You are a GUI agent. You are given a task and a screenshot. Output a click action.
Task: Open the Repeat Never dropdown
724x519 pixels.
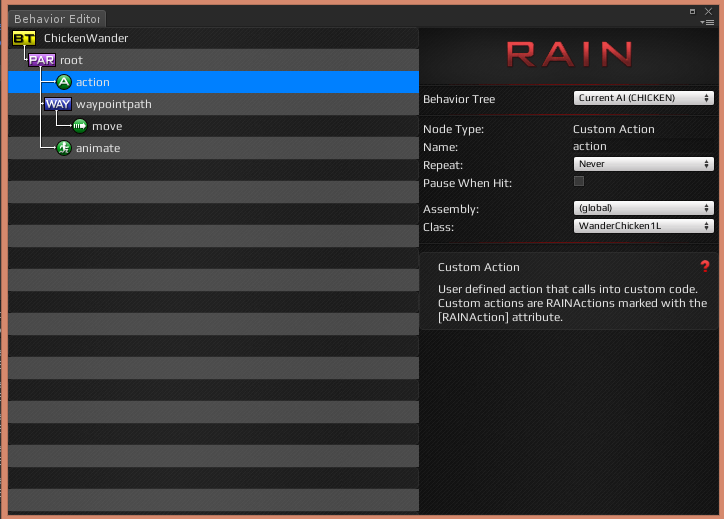[643, 164]
